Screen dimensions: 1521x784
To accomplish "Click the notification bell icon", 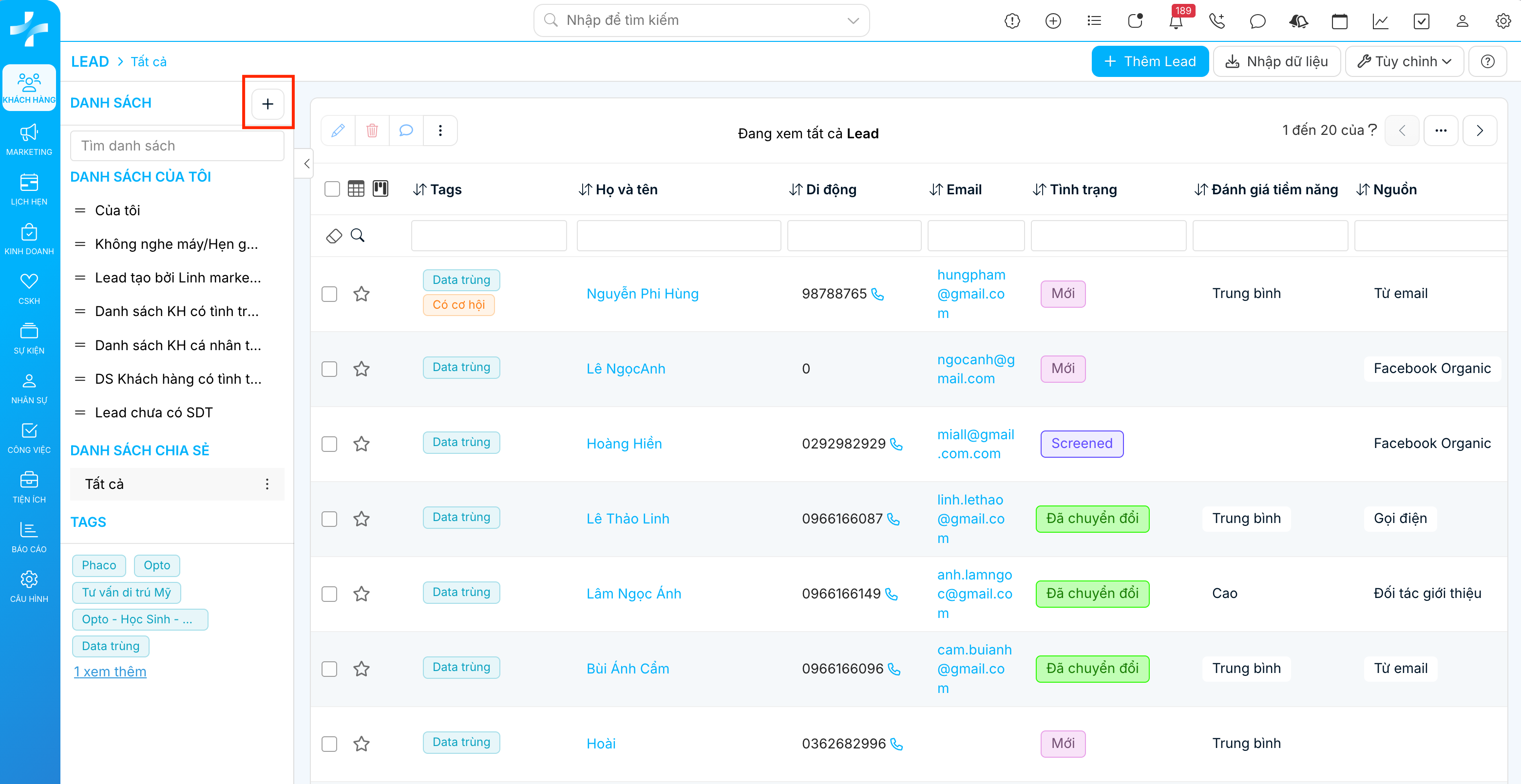I will 1176,22.
